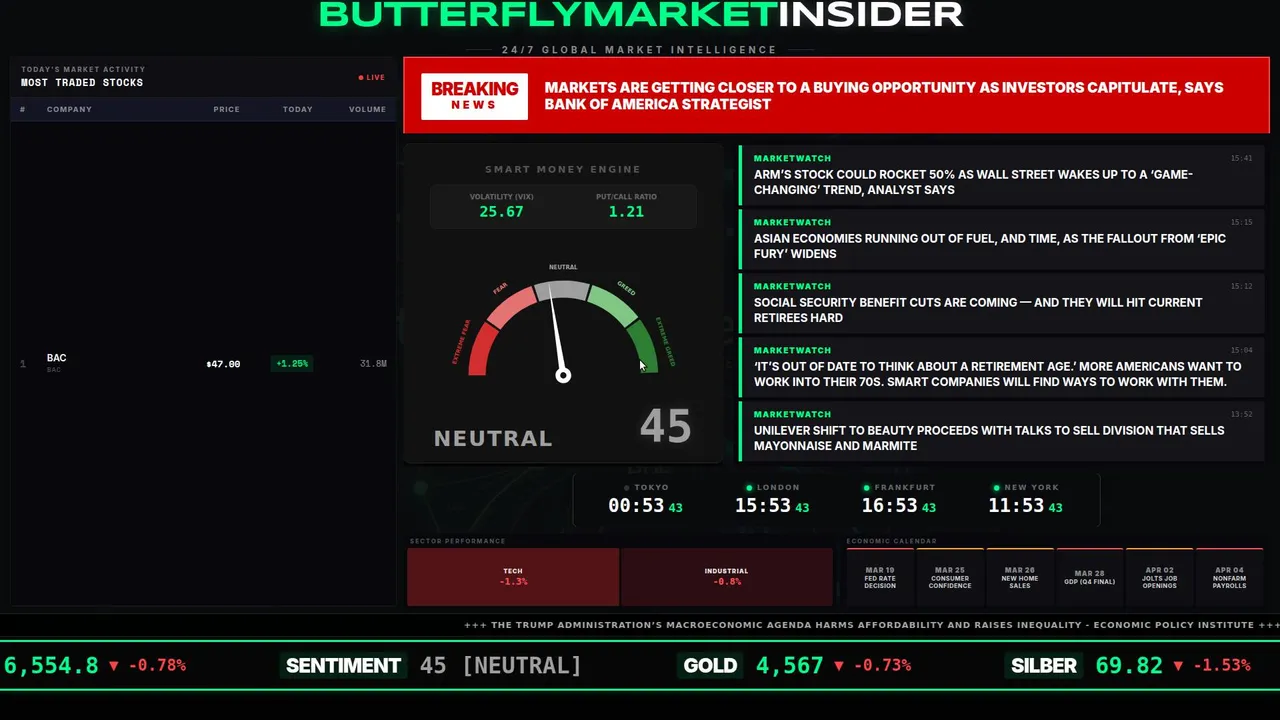Screen dimensions: 1280x720
Task: Open the Apr 04 Nonfarm Payrolls event
Action: tap(1230, 577)
